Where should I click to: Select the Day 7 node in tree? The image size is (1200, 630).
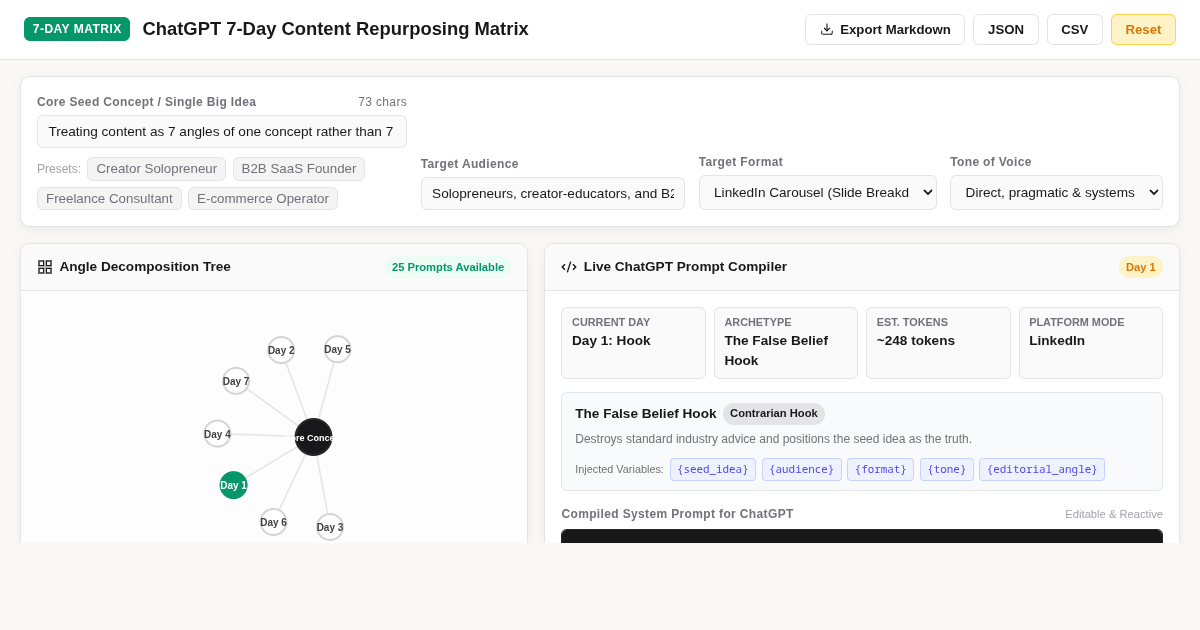tap(236, 381)
